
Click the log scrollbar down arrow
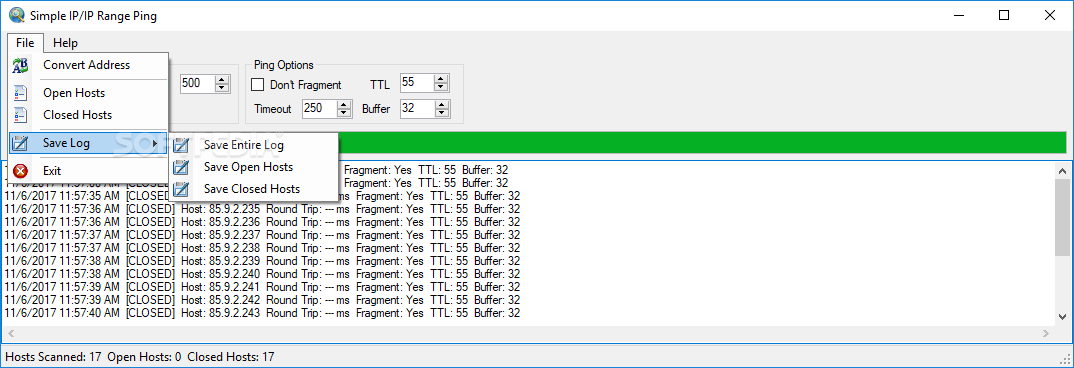pos(1063,317)
